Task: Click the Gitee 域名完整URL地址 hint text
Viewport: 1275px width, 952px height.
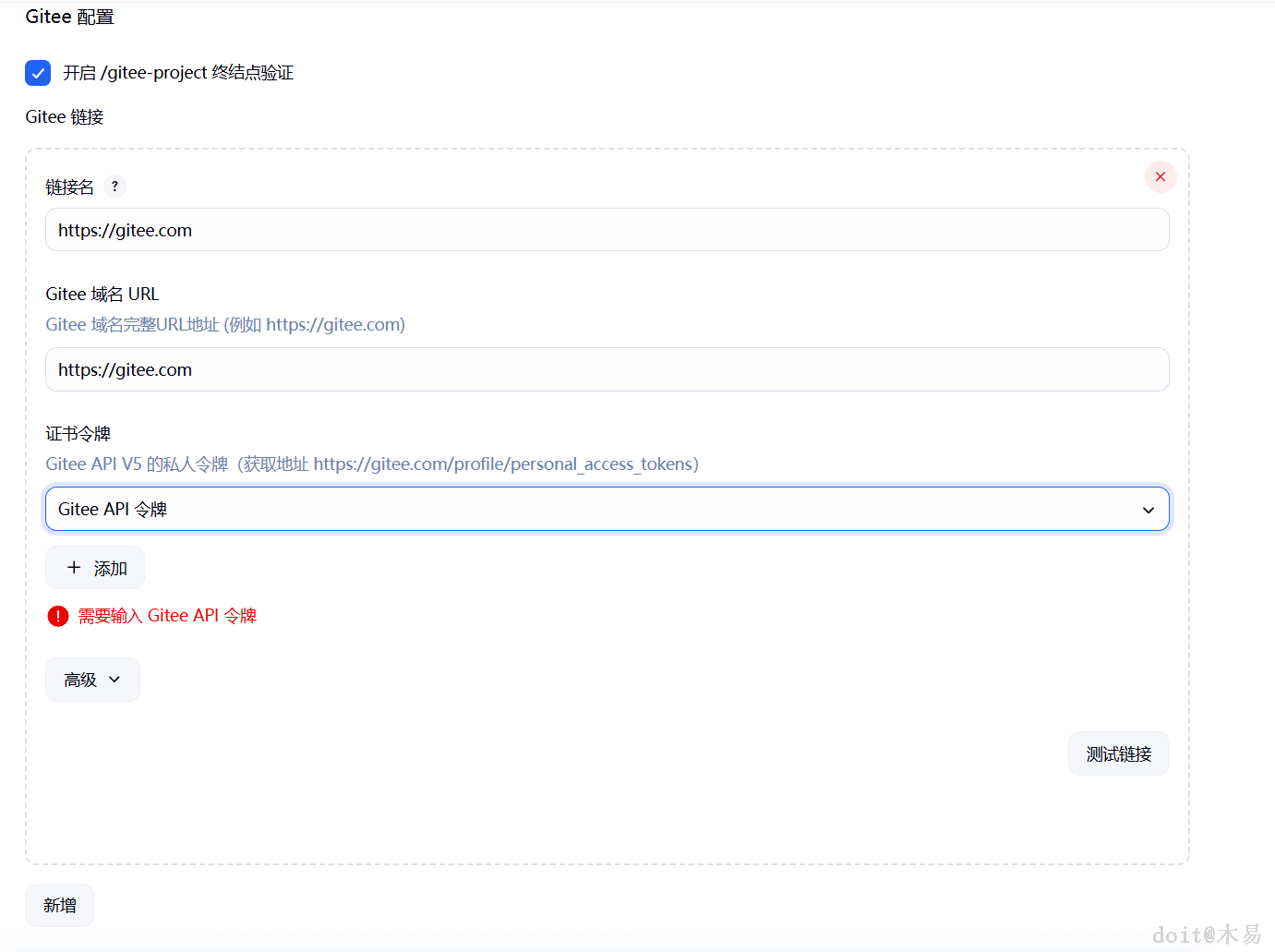Action: (x=225, y=325)
